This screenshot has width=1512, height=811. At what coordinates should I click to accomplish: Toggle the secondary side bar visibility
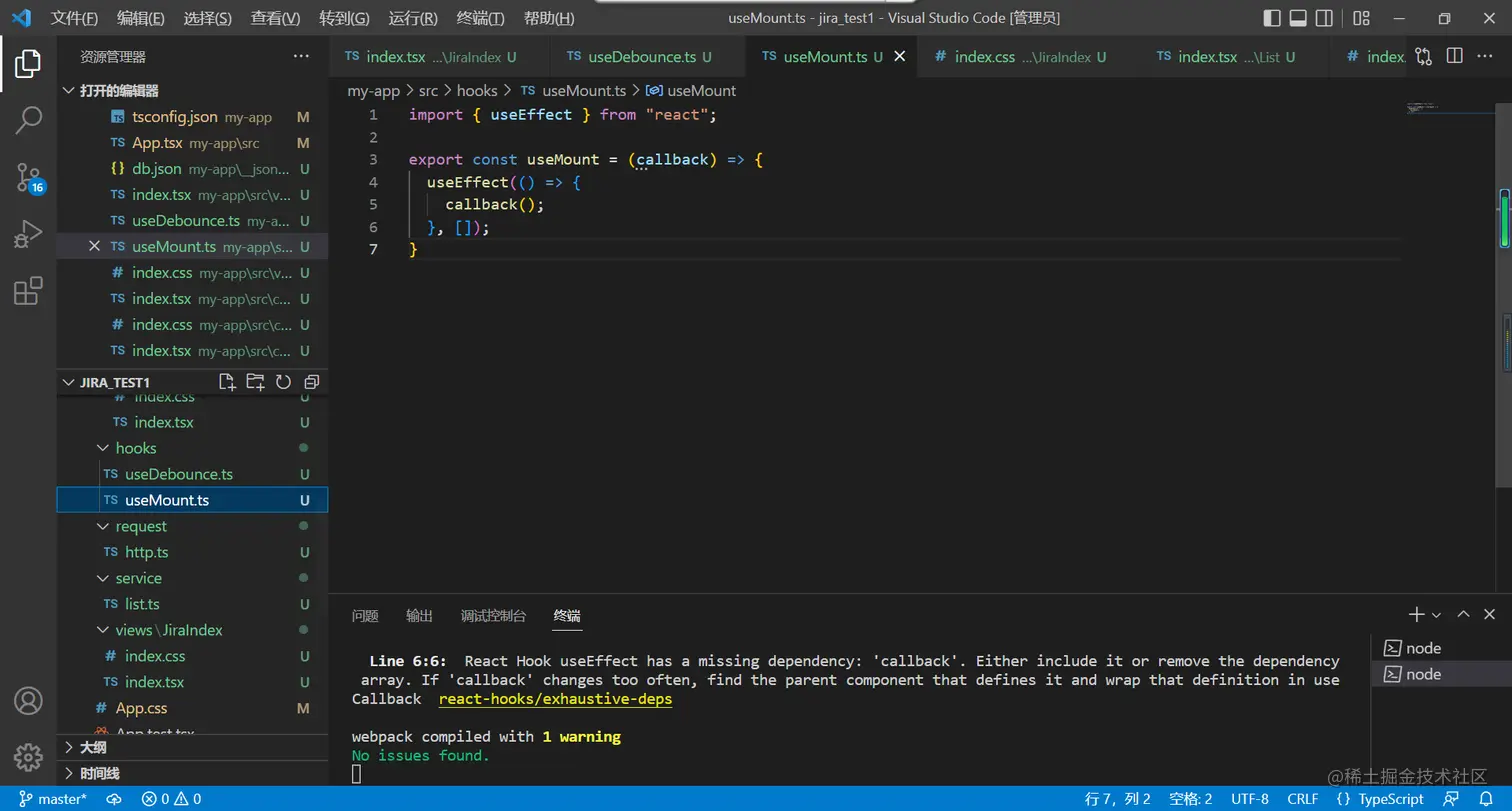pos(1324,18)
